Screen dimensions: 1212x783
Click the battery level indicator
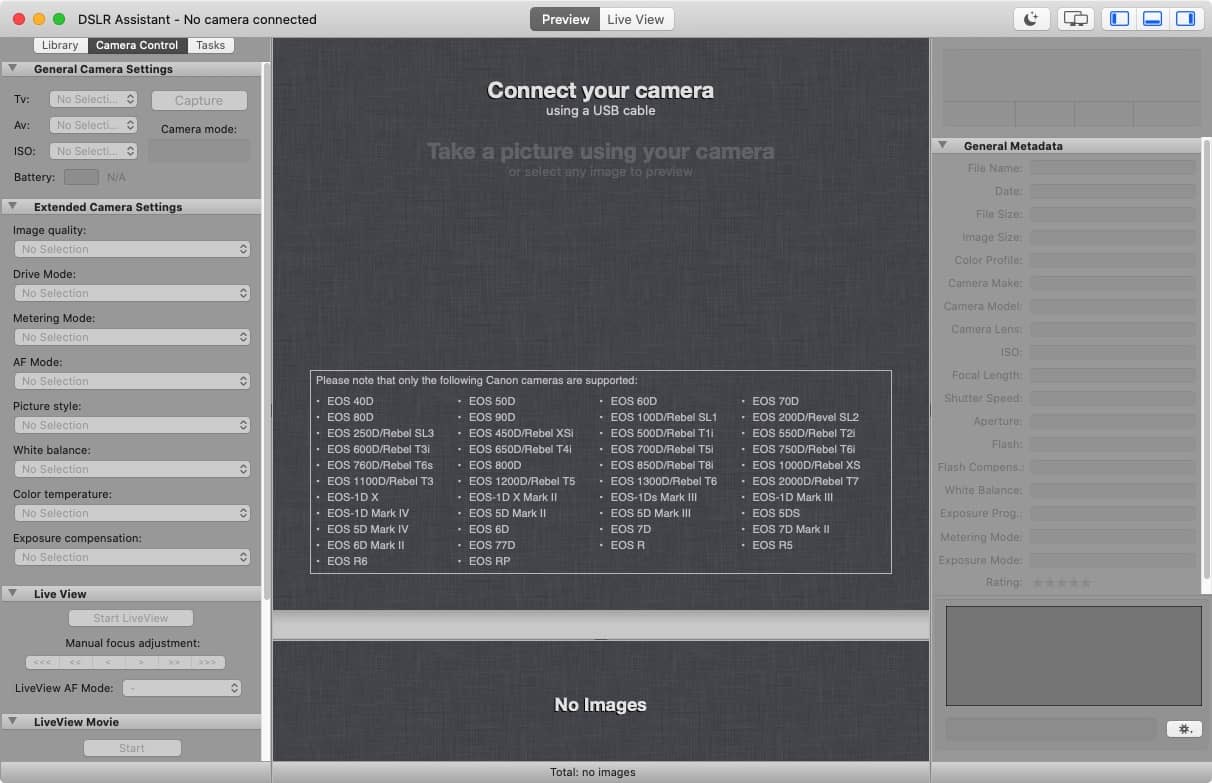[x=81, y=177]
